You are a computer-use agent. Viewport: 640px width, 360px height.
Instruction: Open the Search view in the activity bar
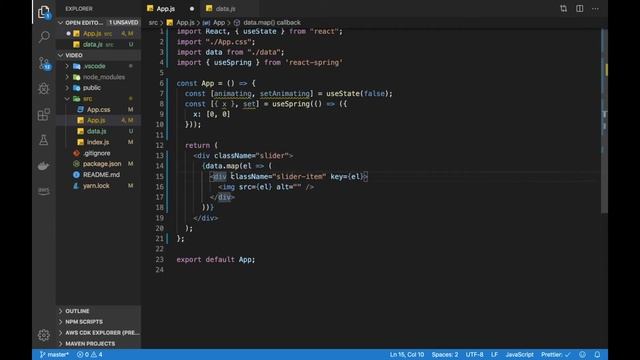pos(44,37)
